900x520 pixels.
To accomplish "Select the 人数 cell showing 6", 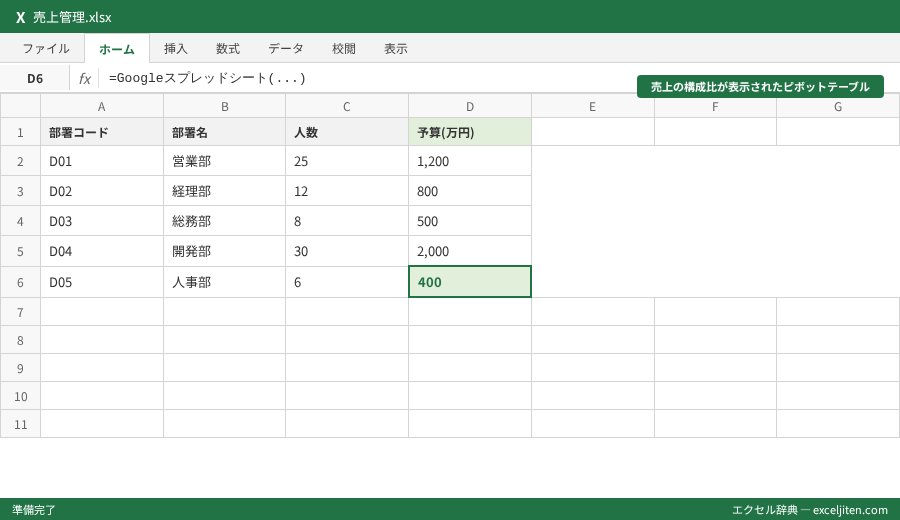I will point(347,282).
